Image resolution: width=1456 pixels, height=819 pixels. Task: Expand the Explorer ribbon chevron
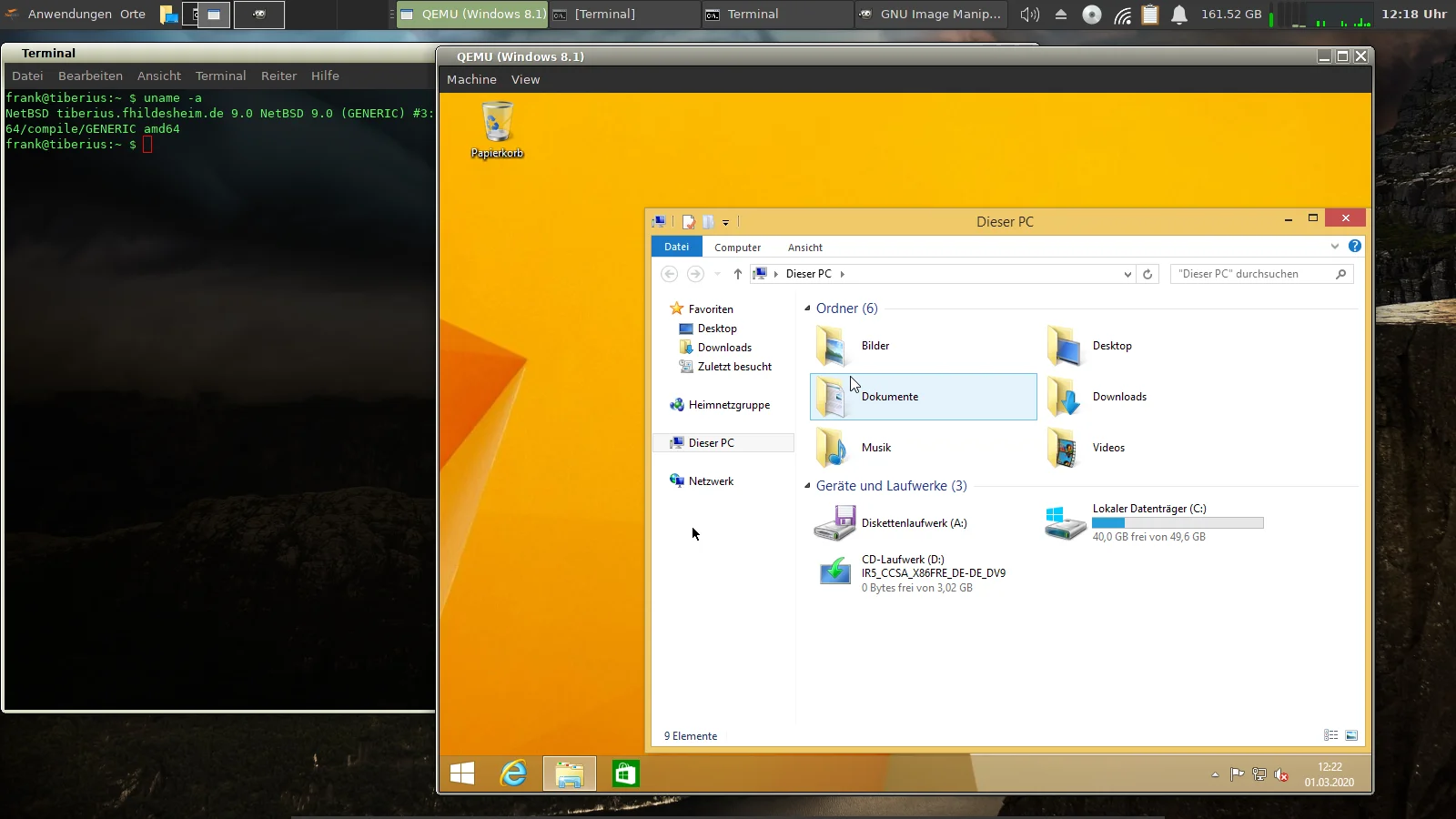tap(1334, 247)
